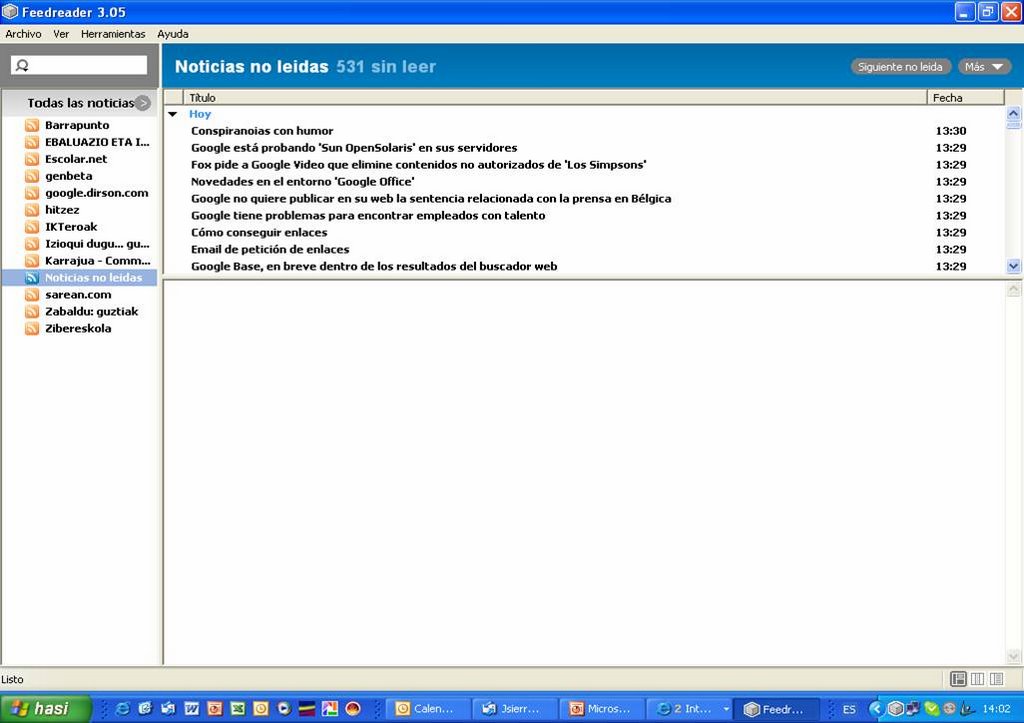
Task: Click Siguiente no leida button
Action: tap(901, 67)
